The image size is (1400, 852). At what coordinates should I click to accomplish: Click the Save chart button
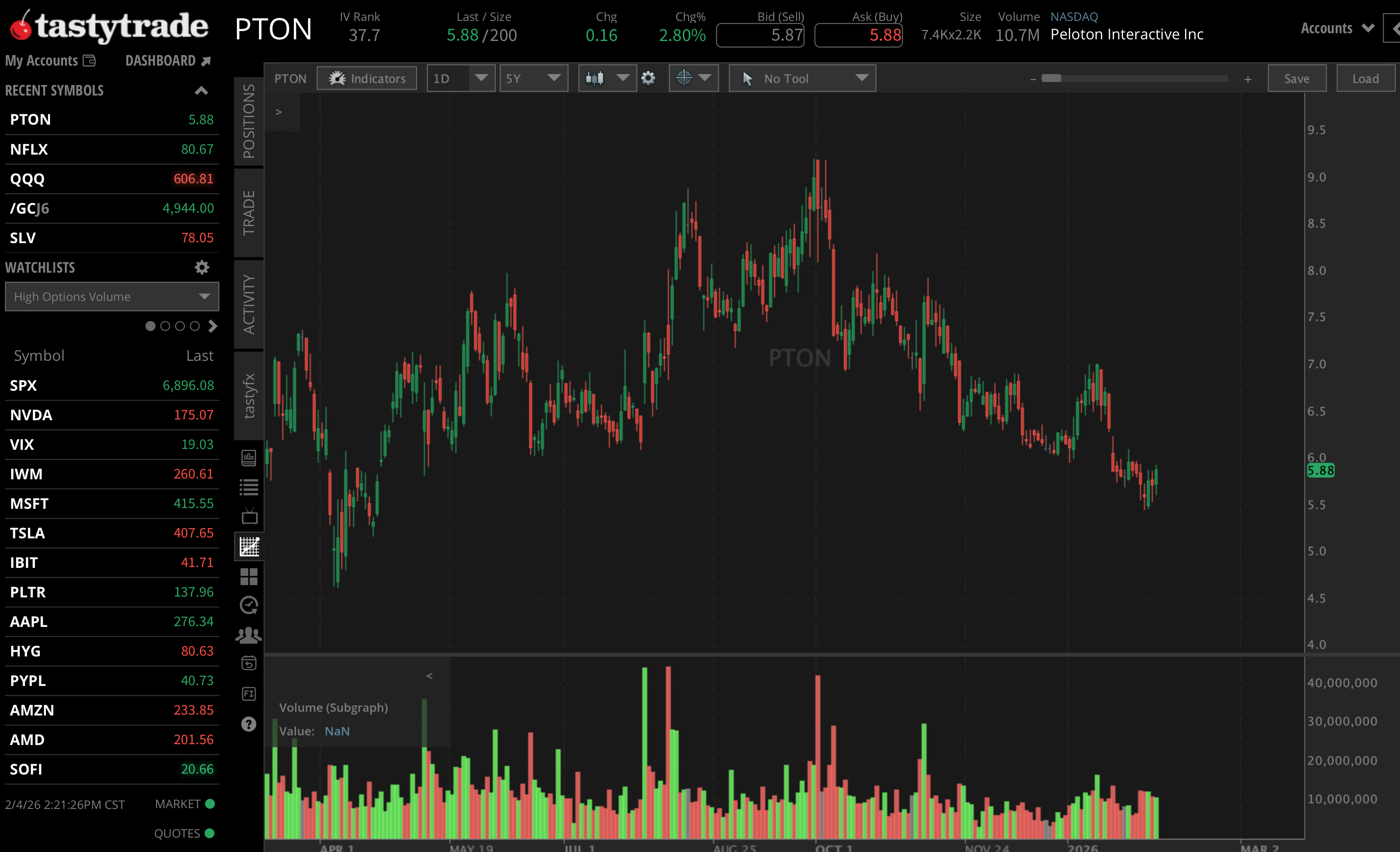click(1297, 78)
